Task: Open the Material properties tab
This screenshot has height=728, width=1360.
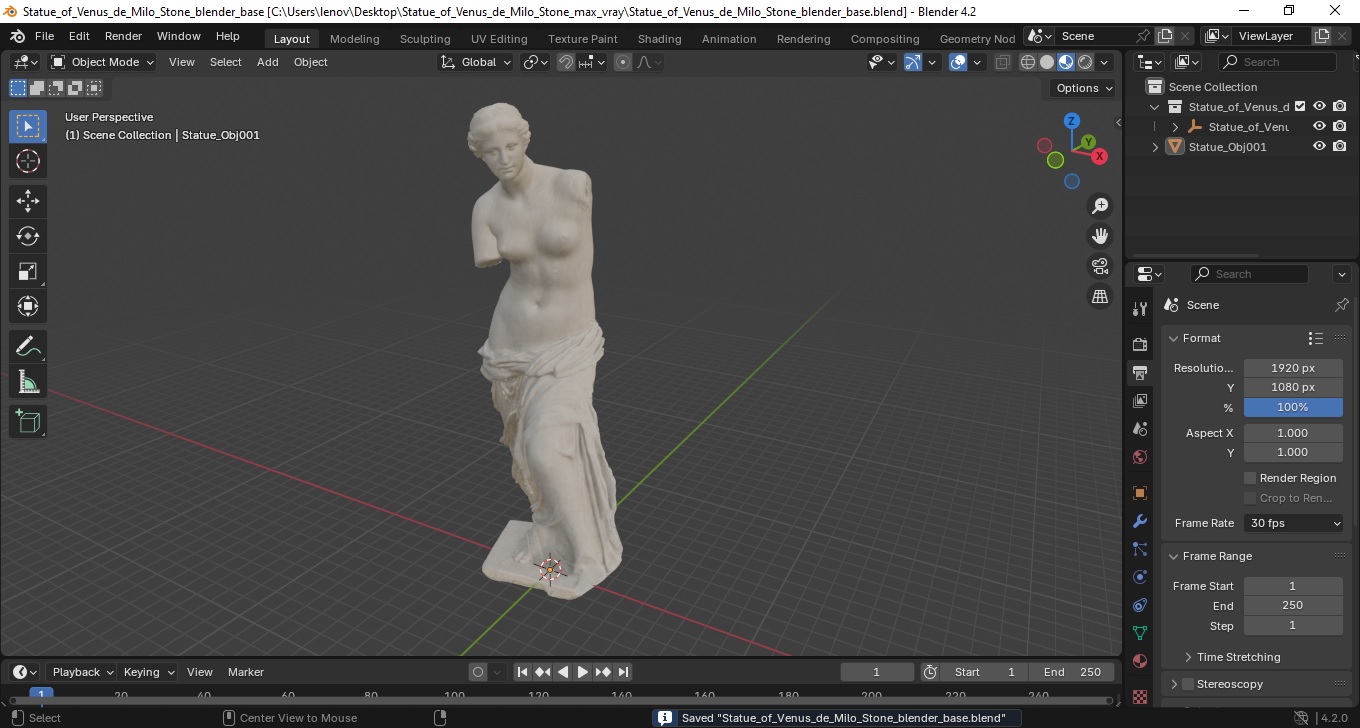Action: tap(1140, 661)
